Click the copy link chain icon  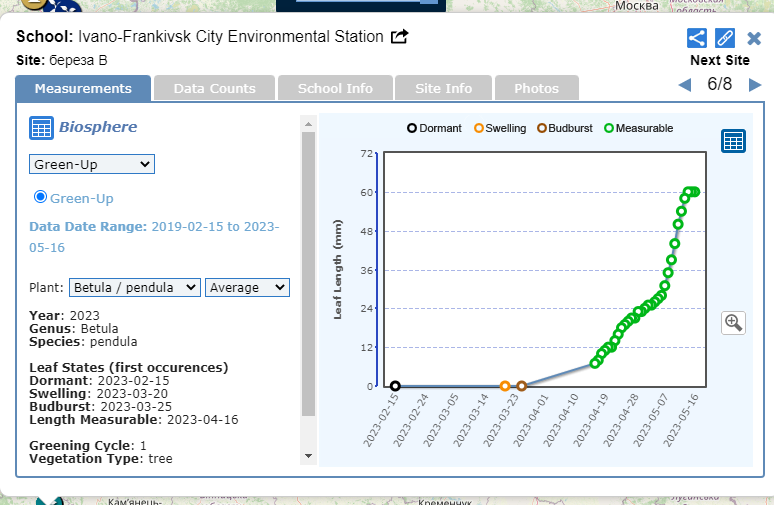(x=725, y=39)
